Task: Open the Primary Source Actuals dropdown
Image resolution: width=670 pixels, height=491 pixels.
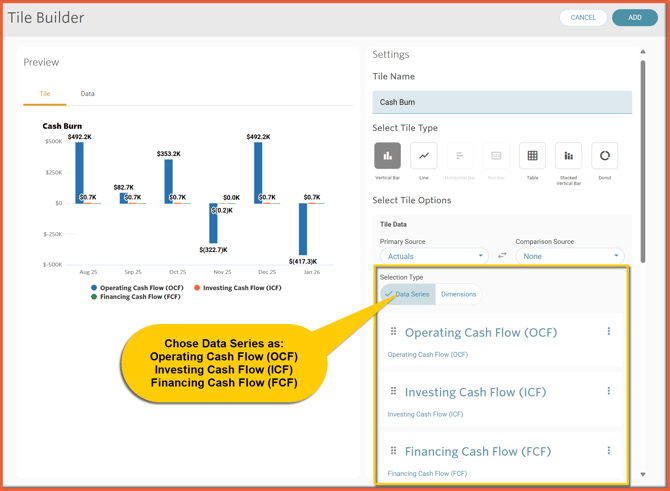Action: [434, 256]
